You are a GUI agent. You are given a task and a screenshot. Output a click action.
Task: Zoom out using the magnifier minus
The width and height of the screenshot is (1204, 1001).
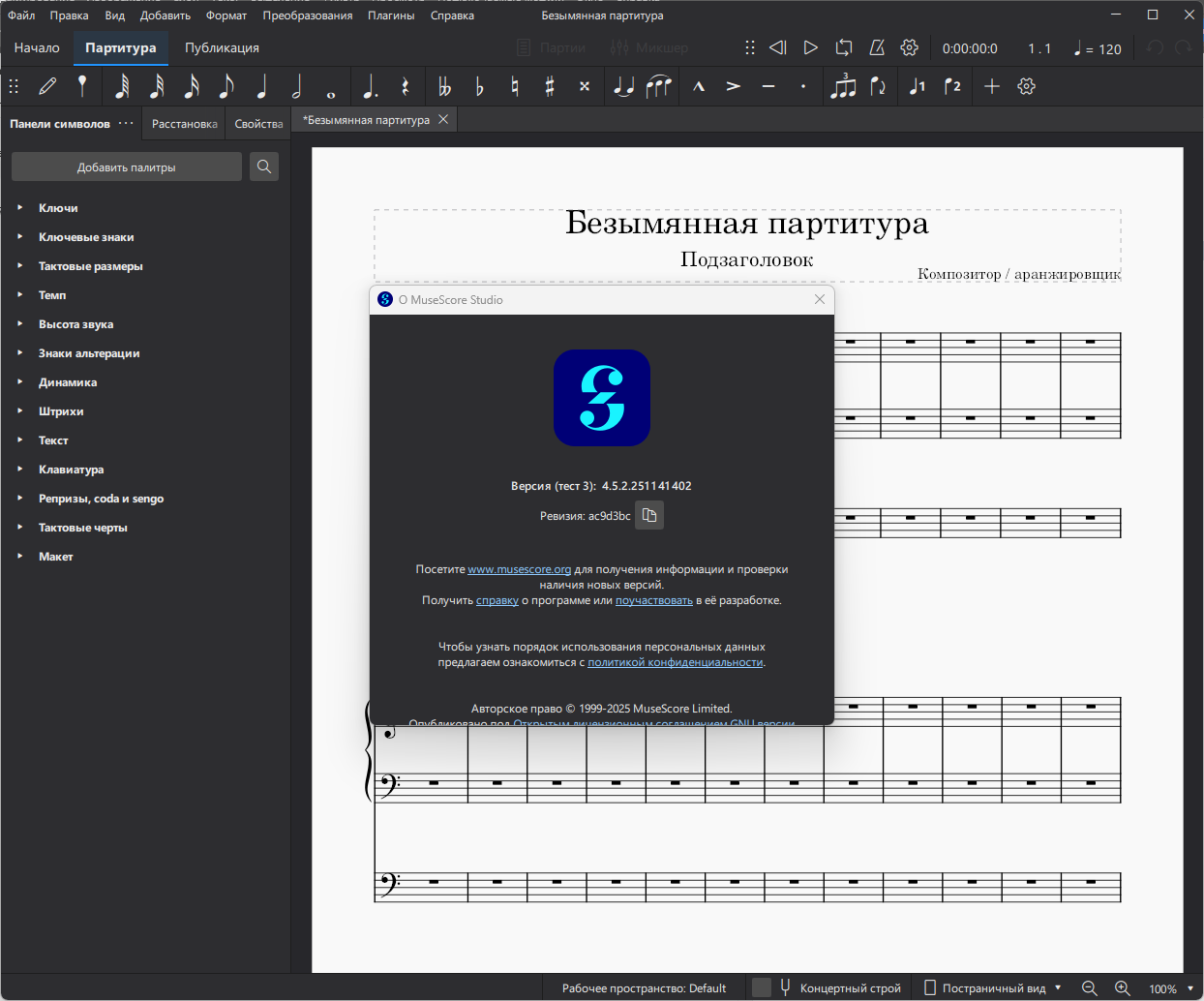[x=1090, y=987]
